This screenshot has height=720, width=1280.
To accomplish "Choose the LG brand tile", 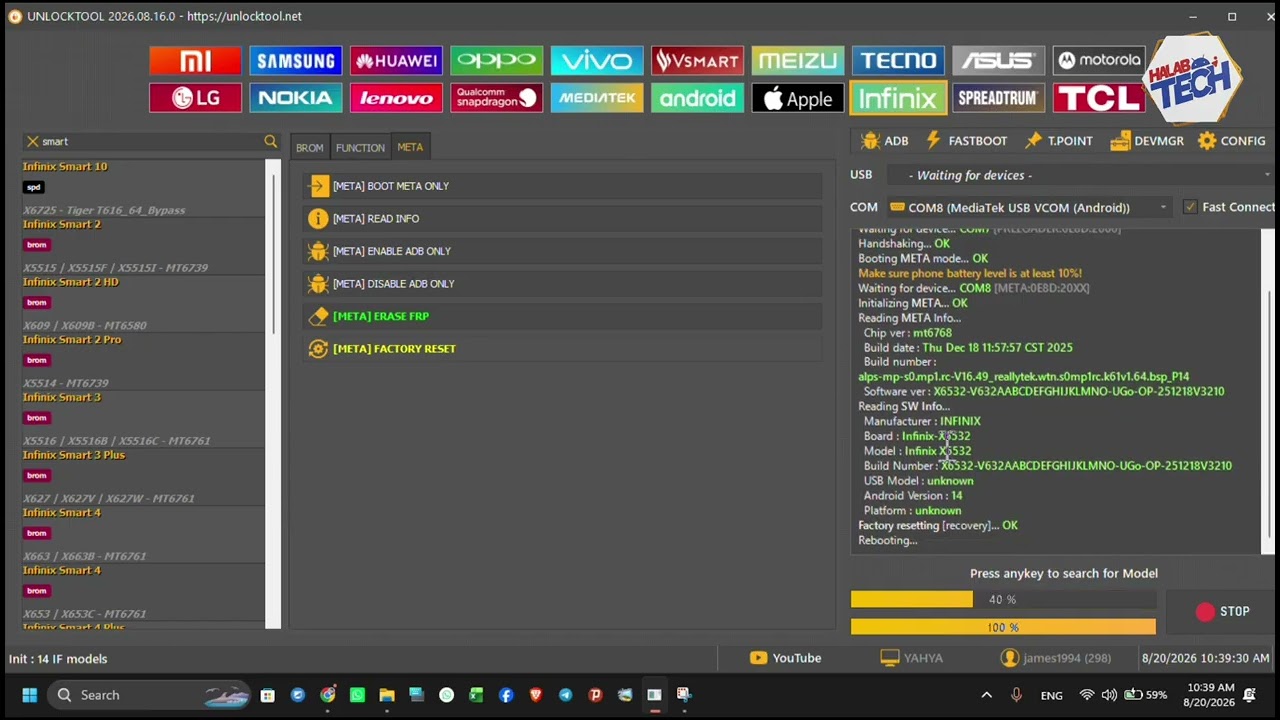I will coord(195,98).
